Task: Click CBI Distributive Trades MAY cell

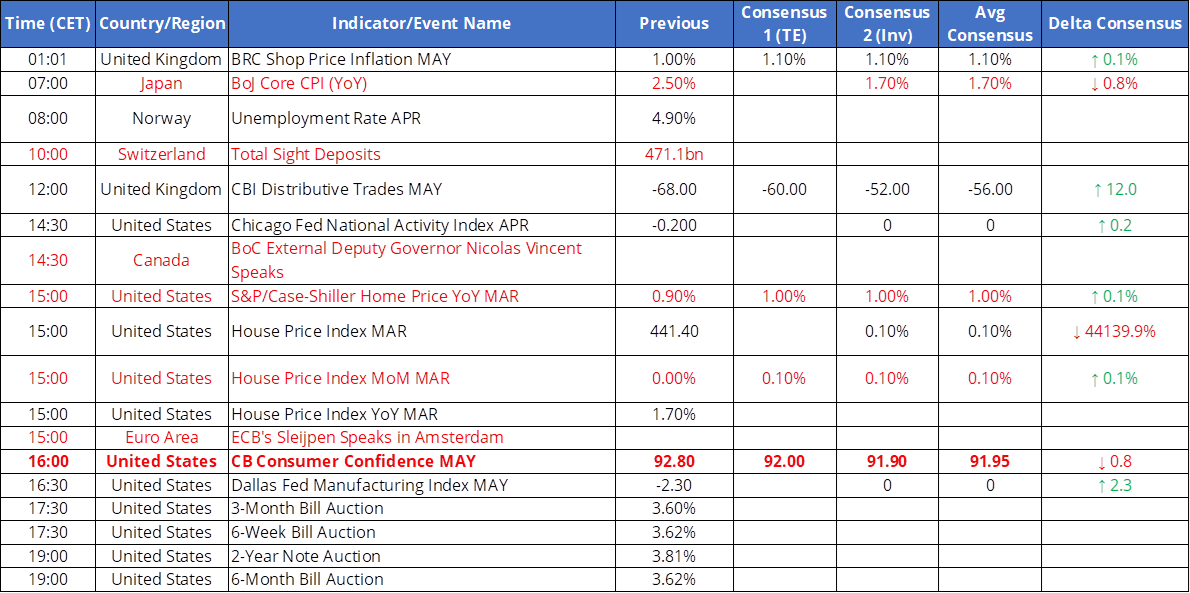Action: pos(422,190)
